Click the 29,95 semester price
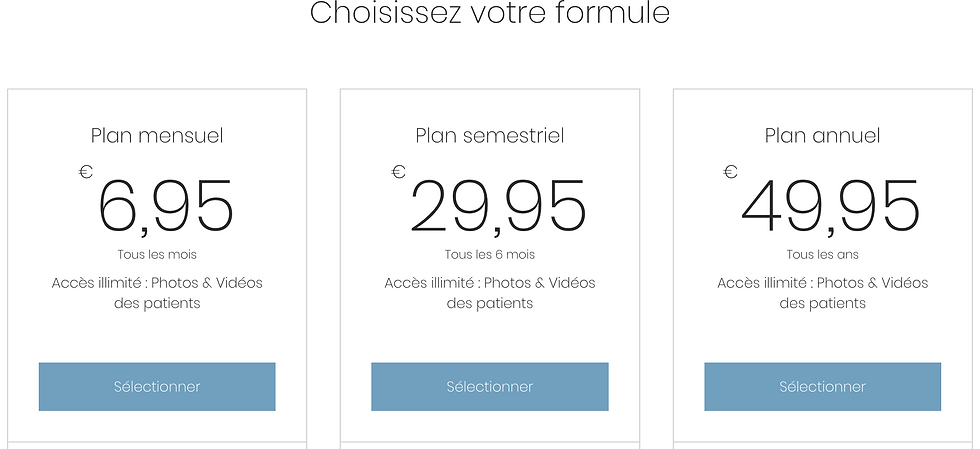980x449 pixels. [x=498, y=206]
